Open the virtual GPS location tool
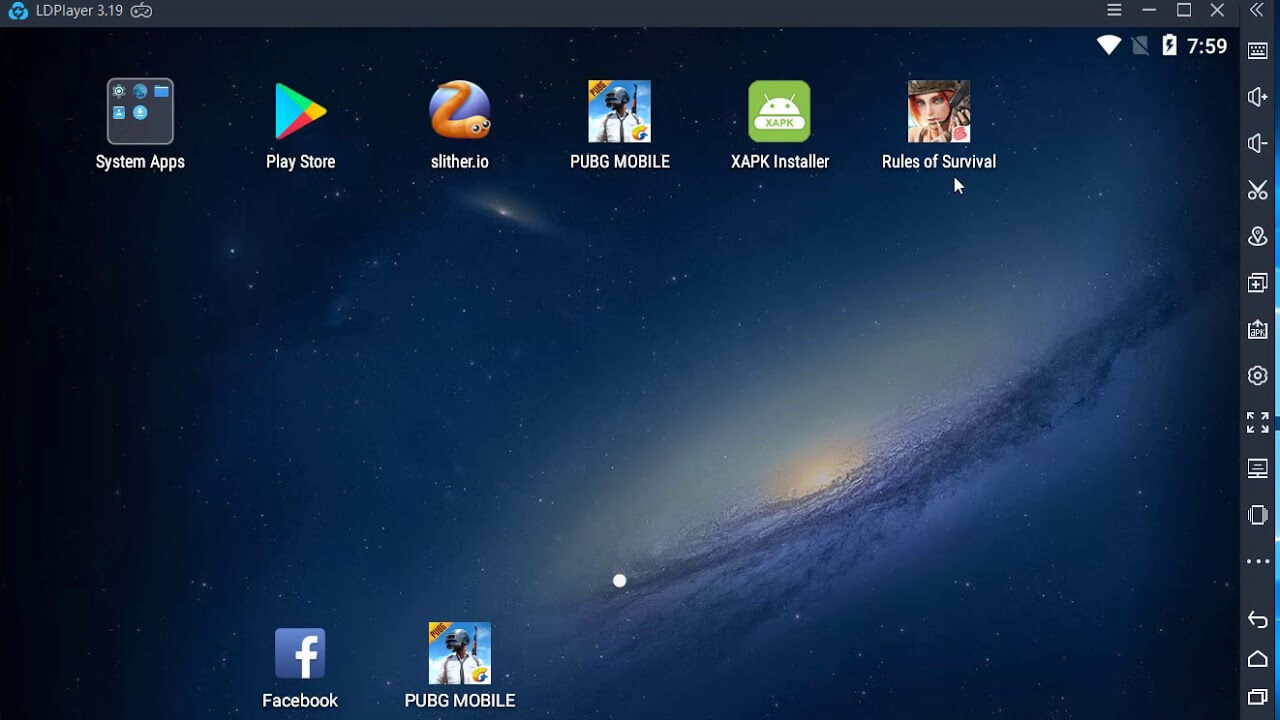The width and height of the screenshot is (1280, 720). coord(1258,237)
